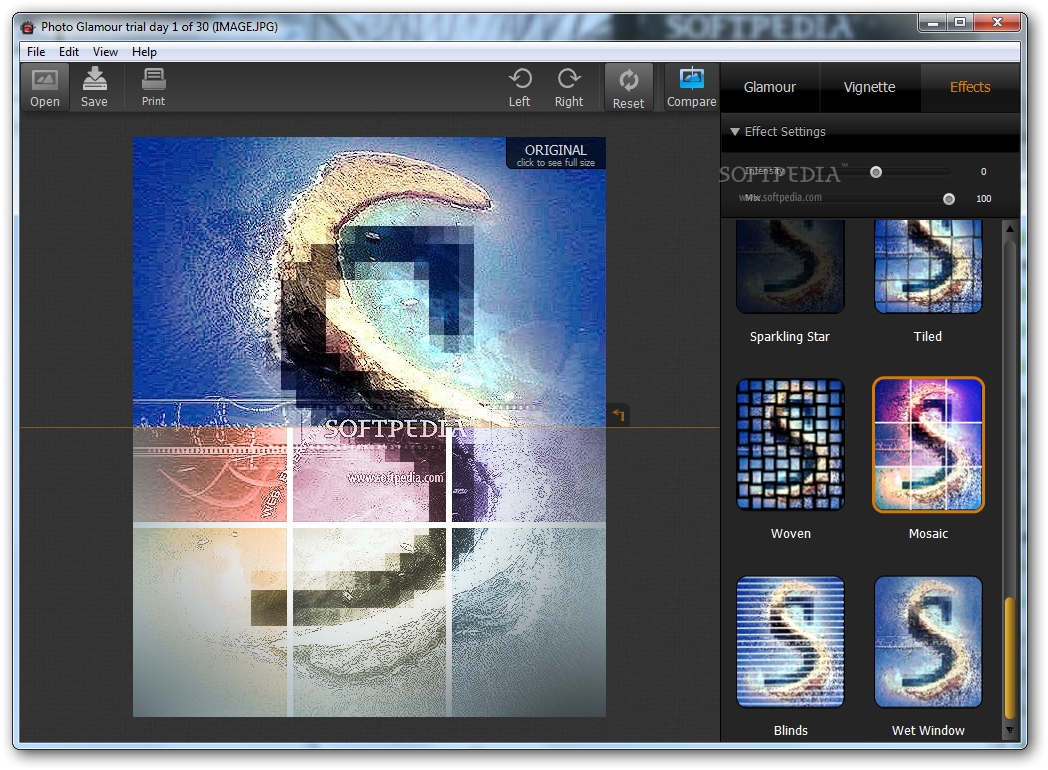
Task: Select the Effects tab
Action: click(970, 87)
